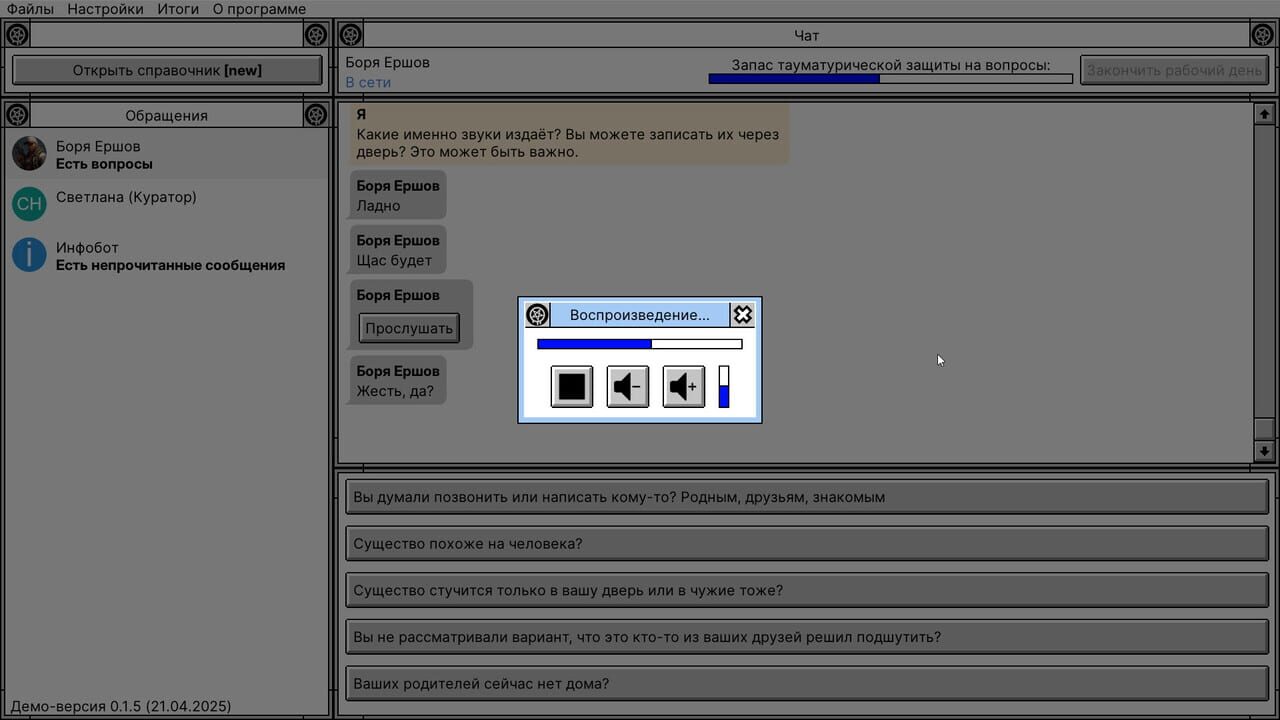Click pentagram icon left of Обращения header

point(17,115)
